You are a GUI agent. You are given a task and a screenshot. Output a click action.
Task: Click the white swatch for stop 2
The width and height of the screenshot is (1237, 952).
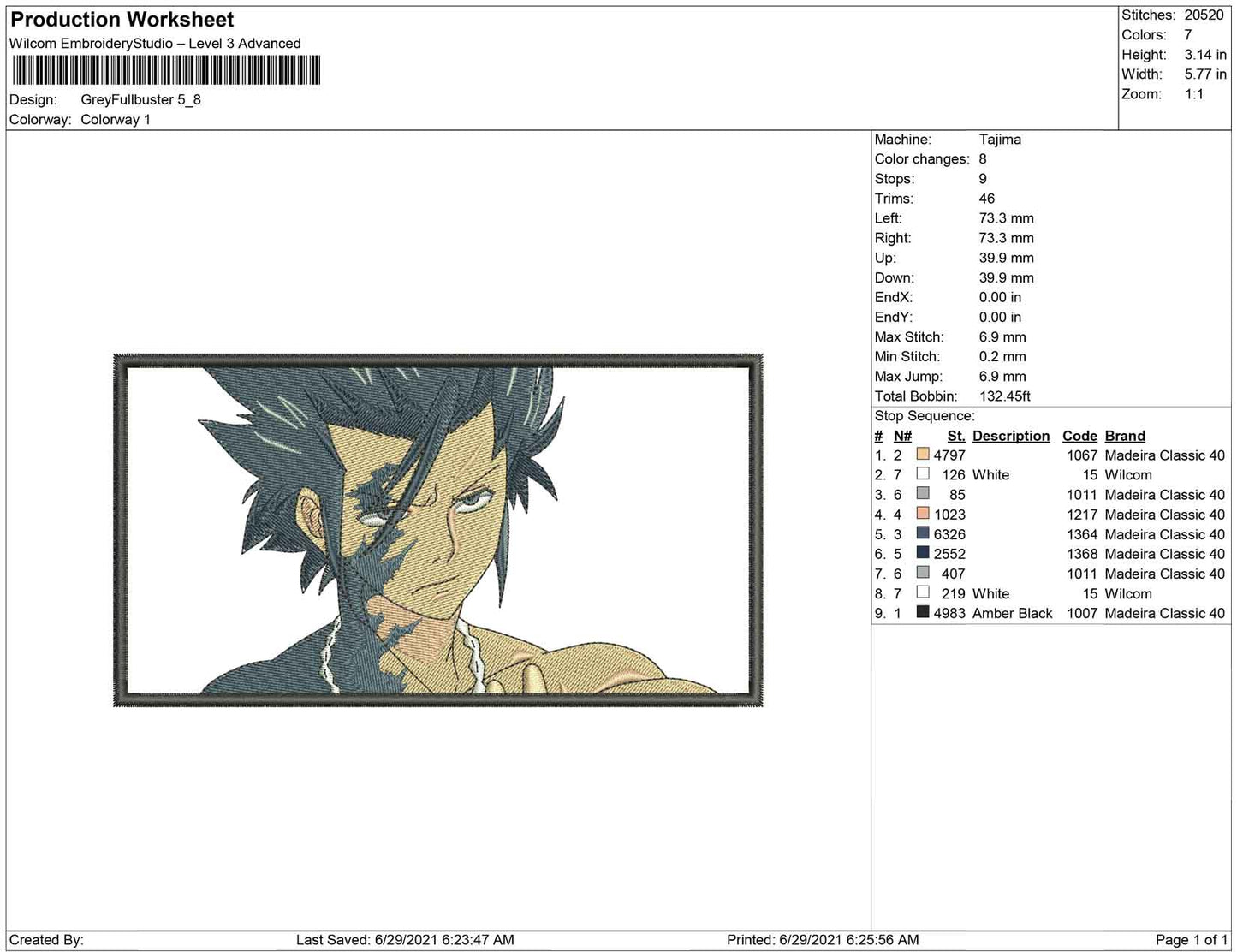tap(923, 474)
